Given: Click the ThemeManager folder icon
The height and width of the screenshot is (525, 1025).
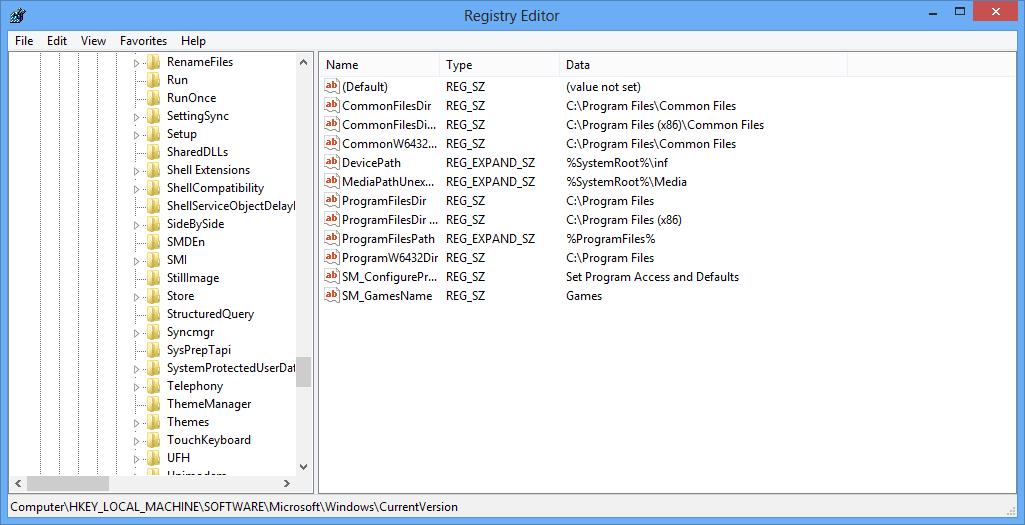Looking at the screenshot, I should pos(154,403).
